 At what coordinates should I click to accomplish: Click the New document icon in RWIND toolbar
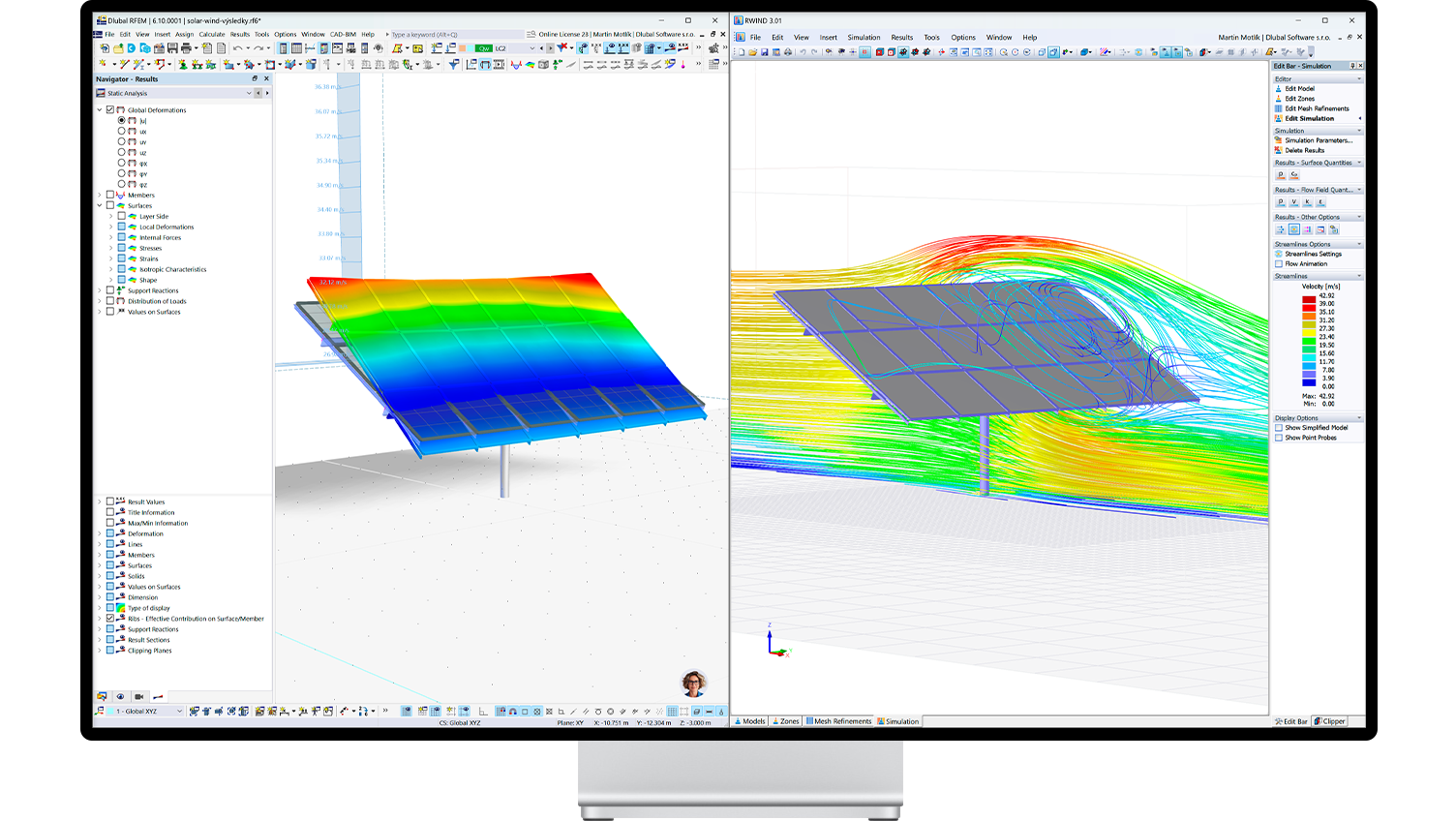point(741,52)
